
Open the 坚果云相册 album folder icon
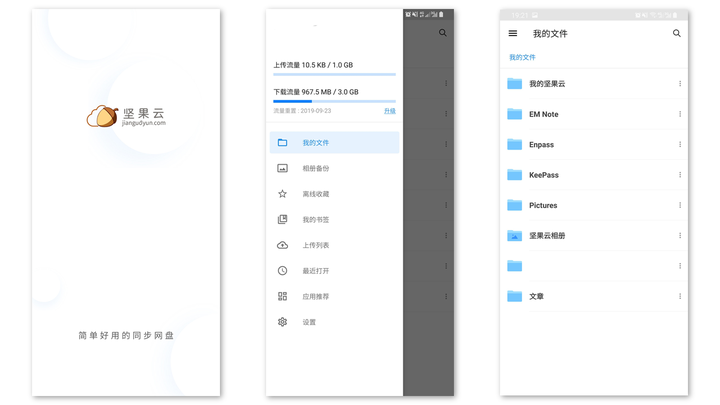pos(514,236)
